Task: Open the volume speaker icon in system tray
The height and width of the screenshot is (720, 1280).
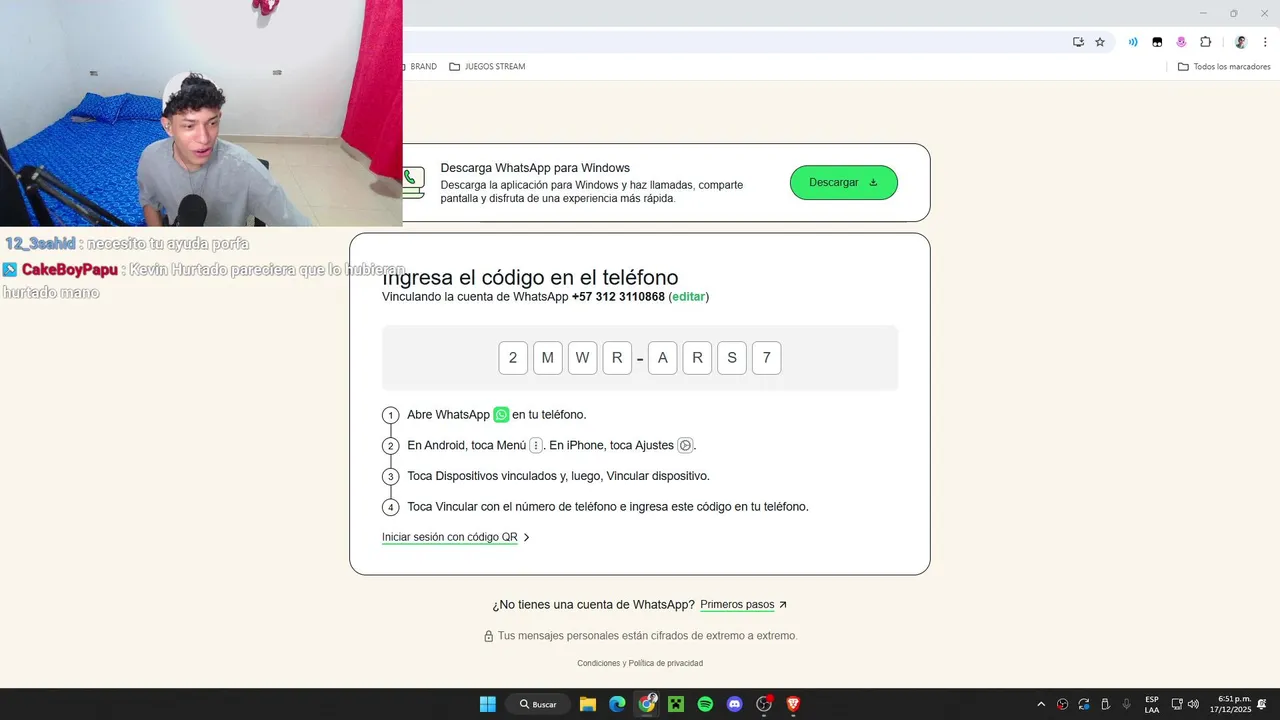Action: [x=1193, y=704]
